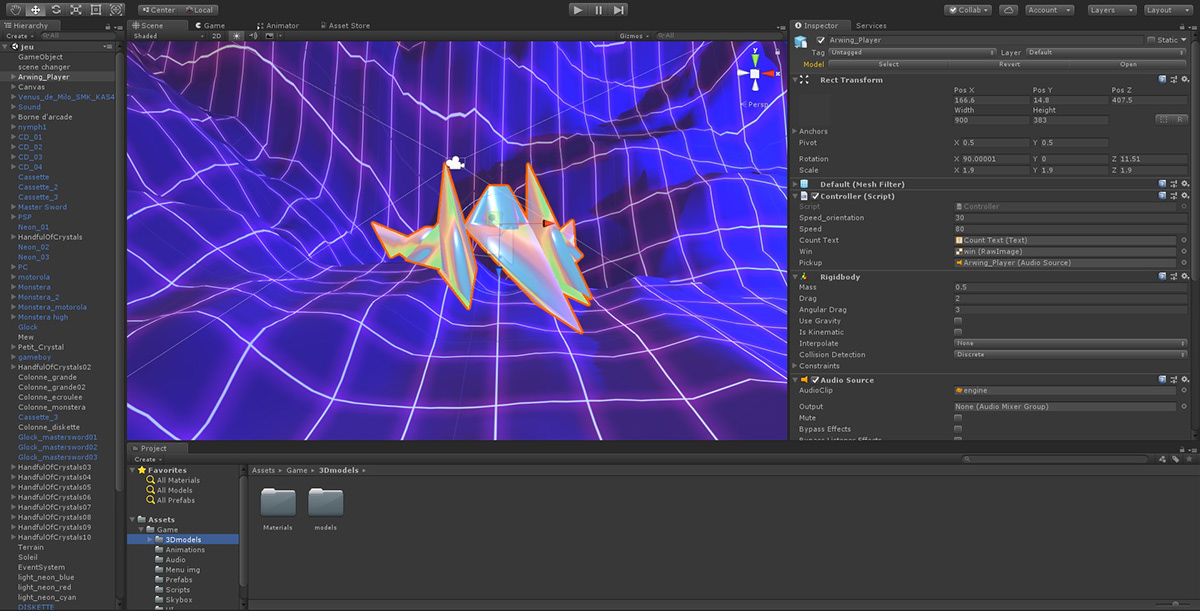Select the Move tool
The height and width of the screenshot is (611, 1200).
point(35,9)
